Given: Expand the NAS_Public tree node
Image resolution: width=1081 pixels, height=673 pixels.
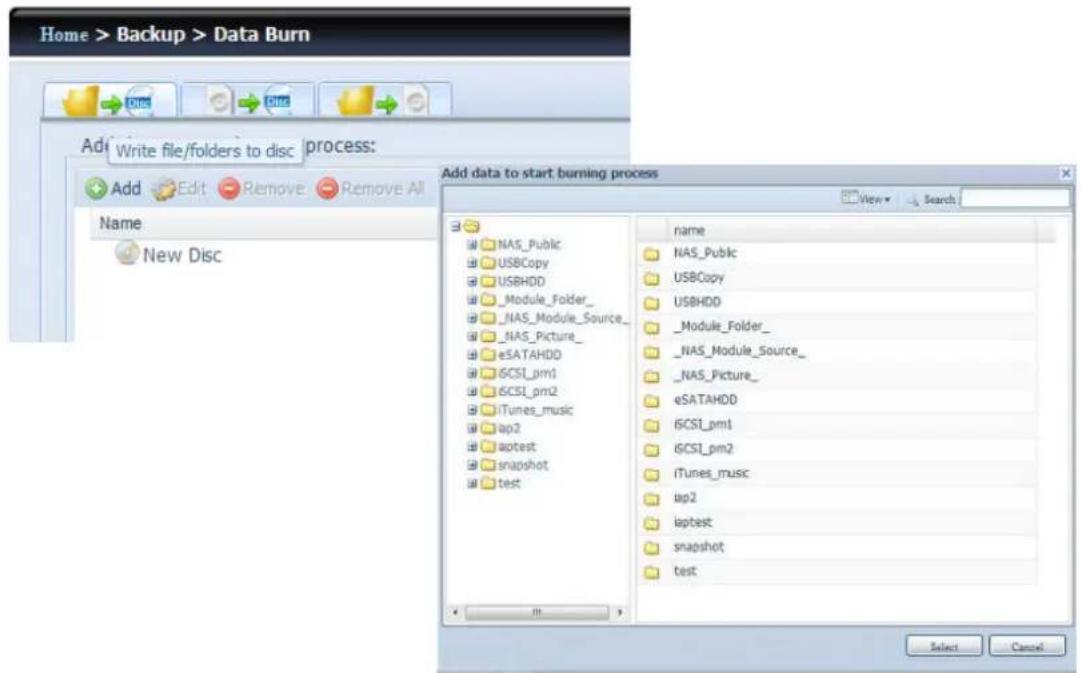Looking at the screenshot, I should tap(471, 244).
